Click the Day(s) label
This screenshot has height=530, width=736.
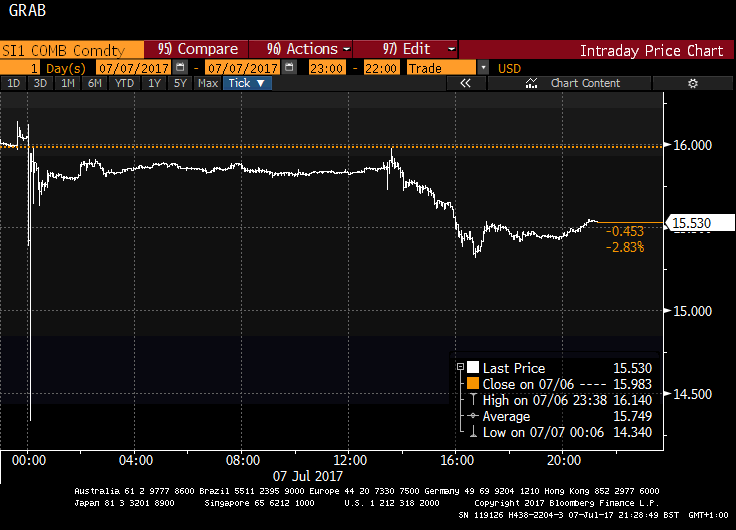point(66,69)
